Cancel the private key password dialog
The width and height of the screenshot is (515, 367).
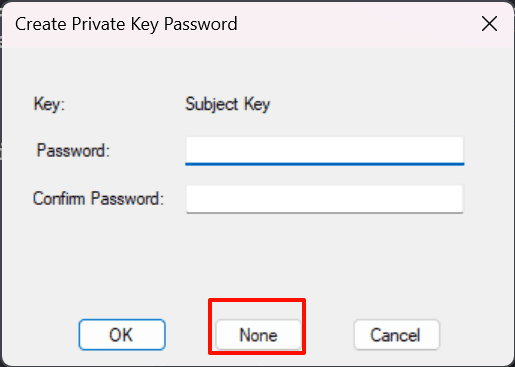(396, 335)
